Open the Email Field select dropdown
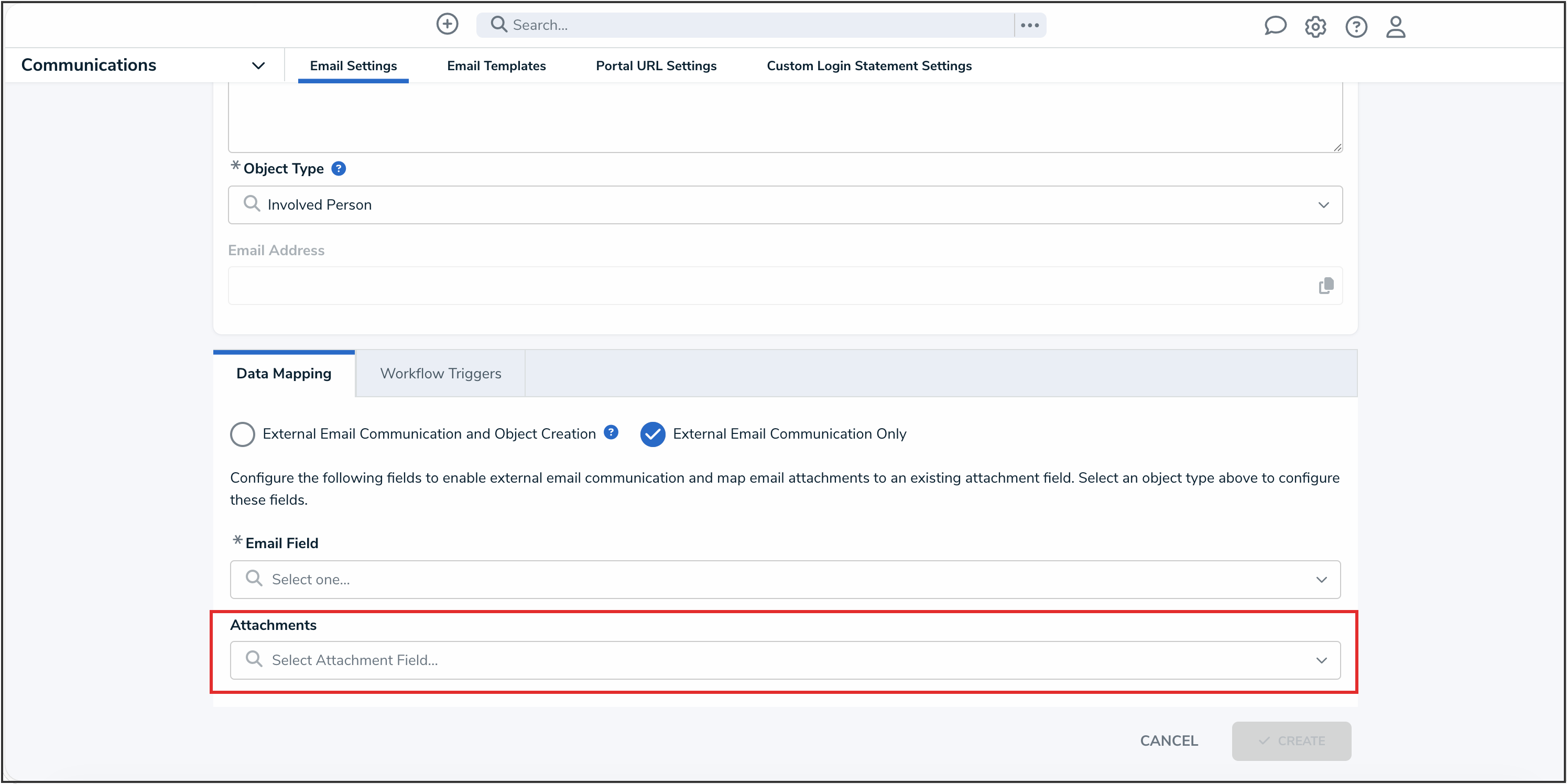 tap(785, 579)
